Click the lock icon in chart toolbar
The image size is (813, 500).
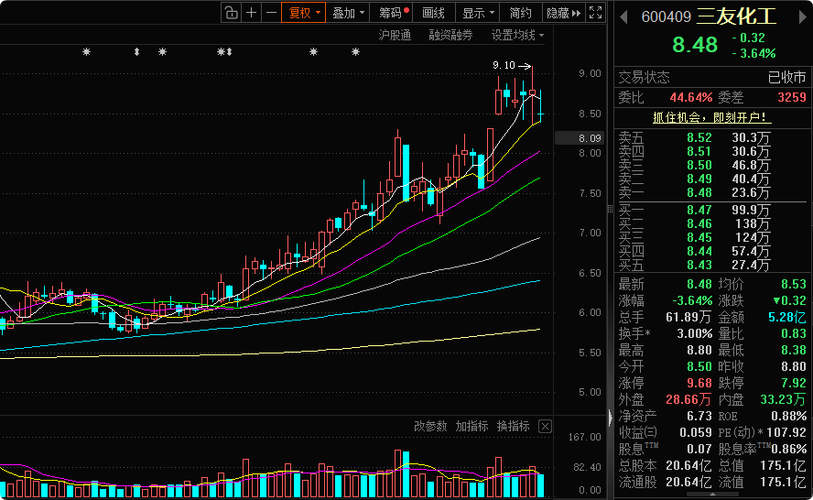point(231,13)
